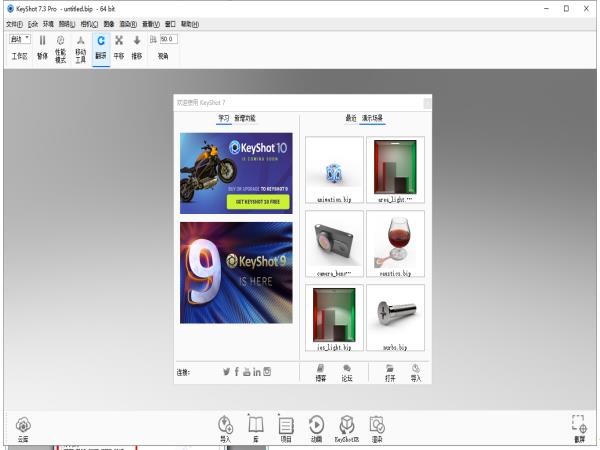The width and height of the screenshot is (600, 450).
Task: Open KeyShot's Facebook page
Action: click(x=236, y=372)
